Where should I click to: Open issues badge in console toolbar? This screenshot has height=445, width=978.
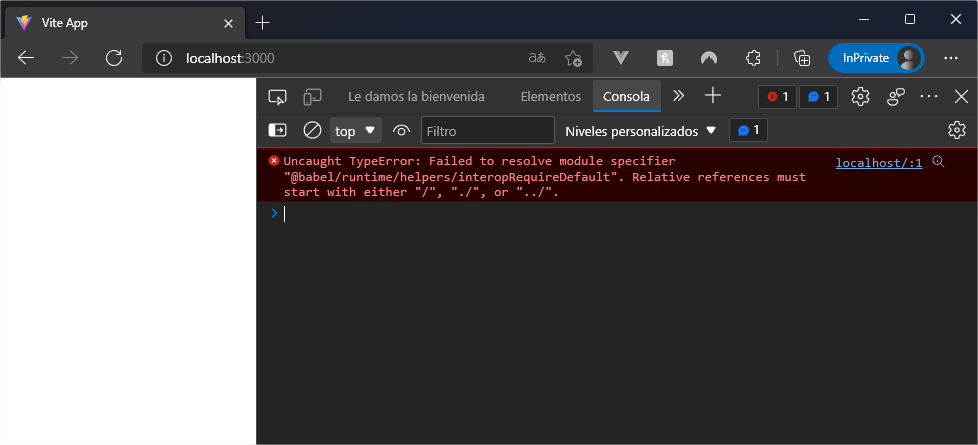(x=748, y=130)
